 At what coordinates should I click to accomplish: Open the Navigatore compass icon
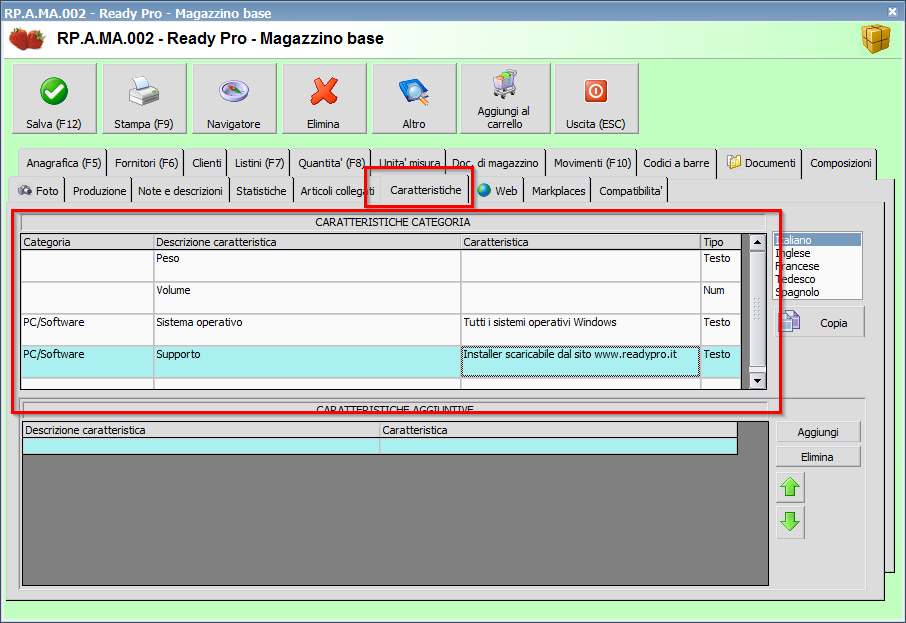233,91
